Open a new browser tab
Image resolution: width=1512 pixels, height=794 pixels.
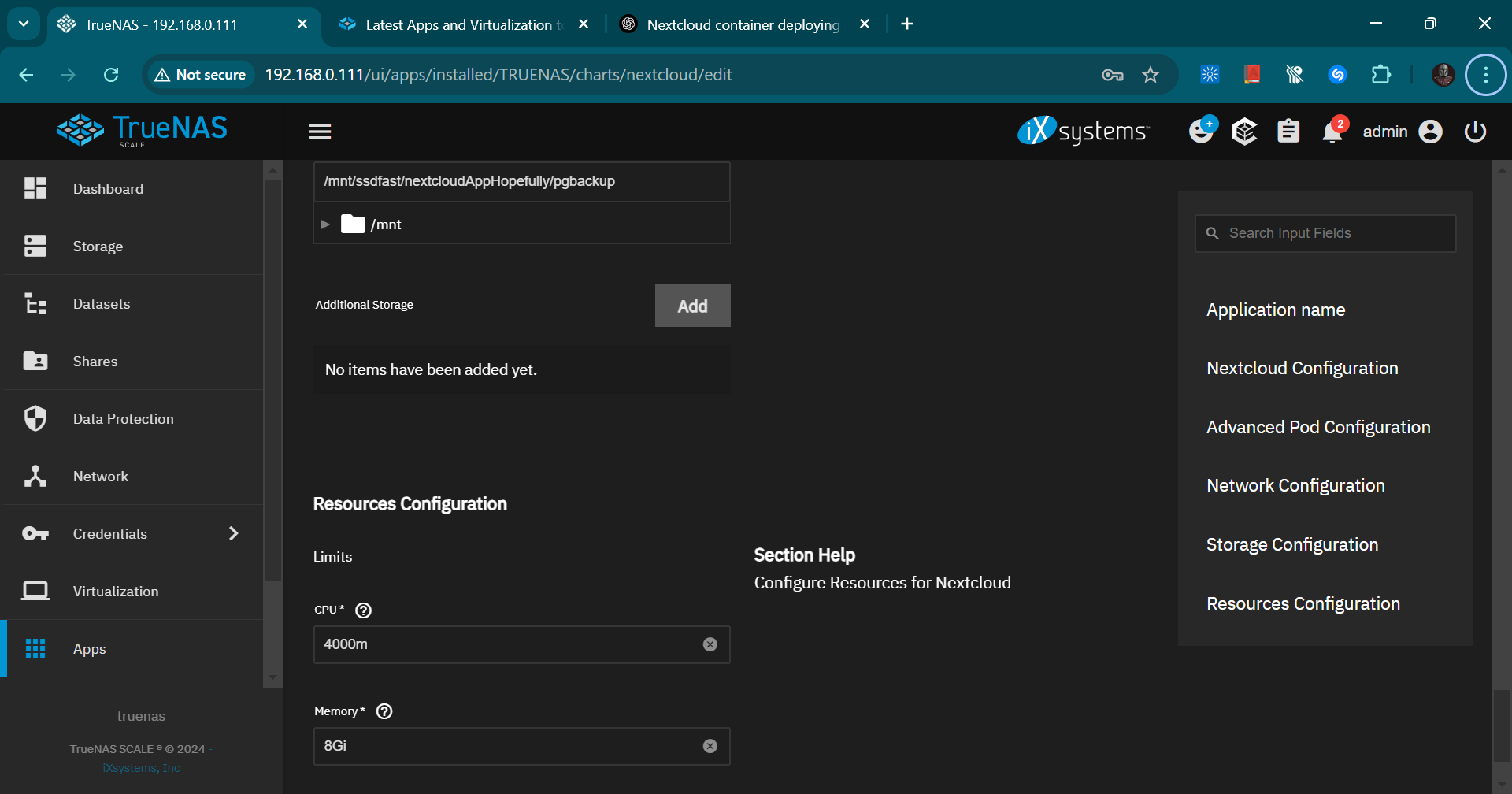tap(907, 24)
